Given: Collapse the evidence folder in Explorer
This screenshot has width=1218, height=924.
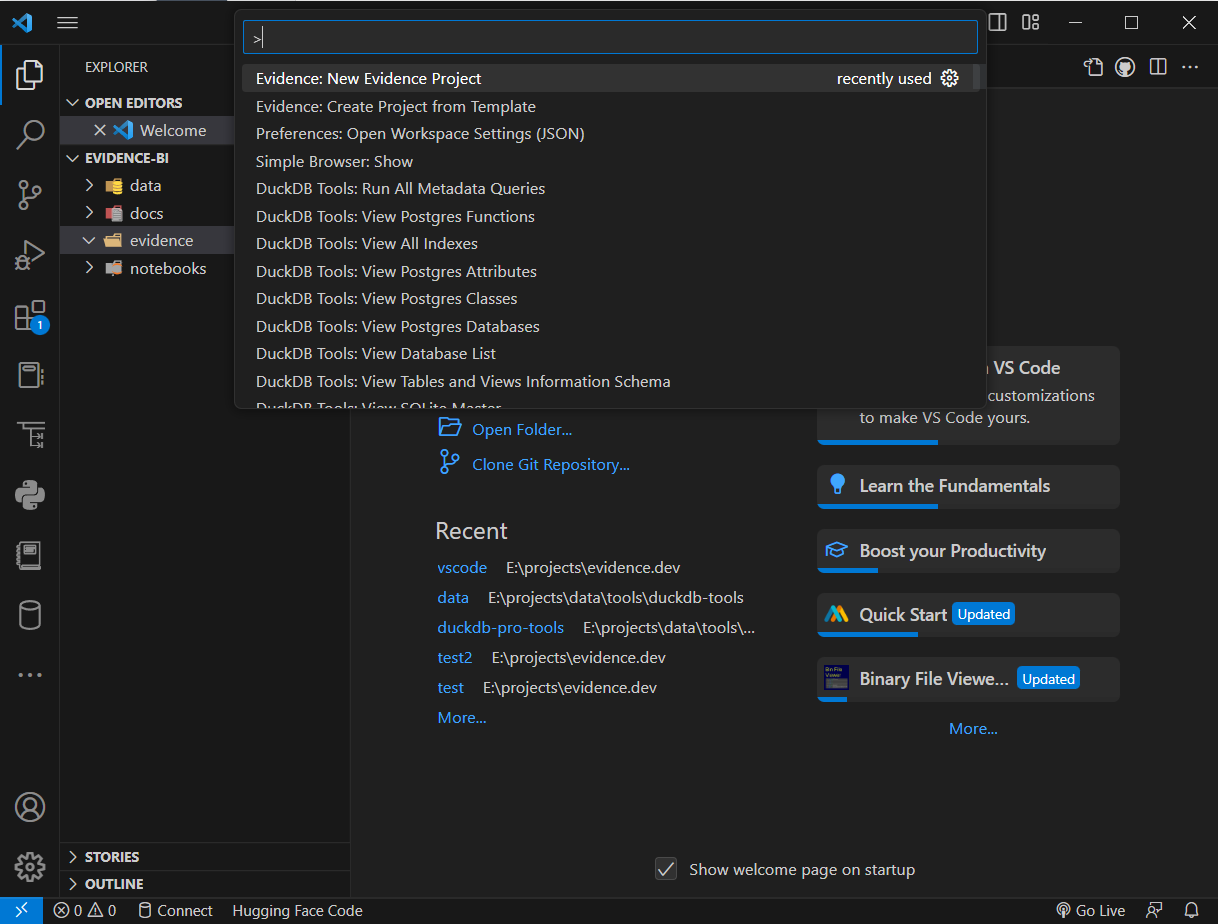Looking at the screenshot, I should click(x=88, y=240).
